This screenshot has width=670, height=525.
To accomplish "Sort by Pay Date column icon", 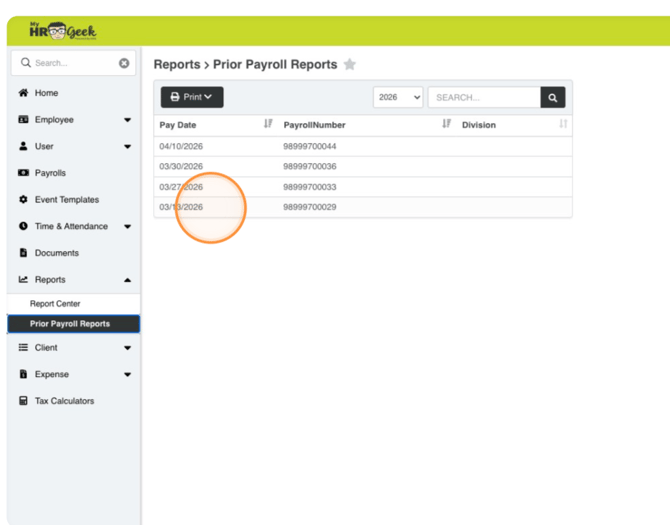I will tap(268, 124).
